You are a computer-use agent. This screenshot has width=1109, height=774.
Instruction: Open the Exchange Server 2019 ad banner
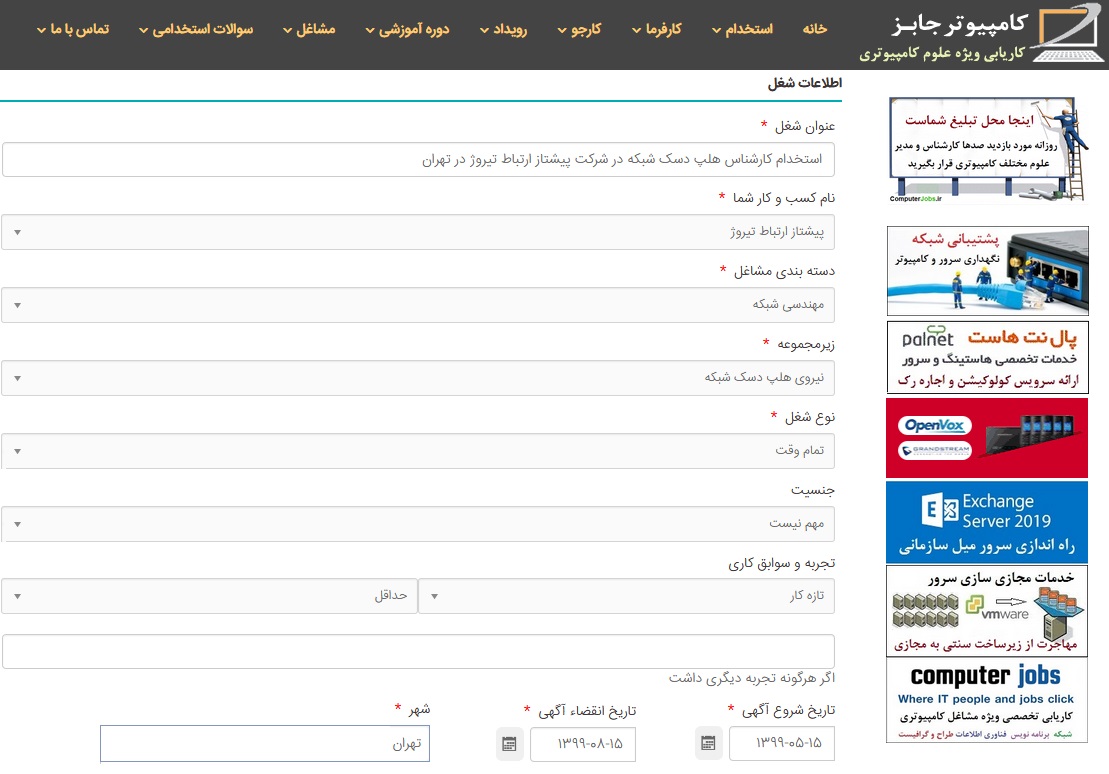(987, 522)
